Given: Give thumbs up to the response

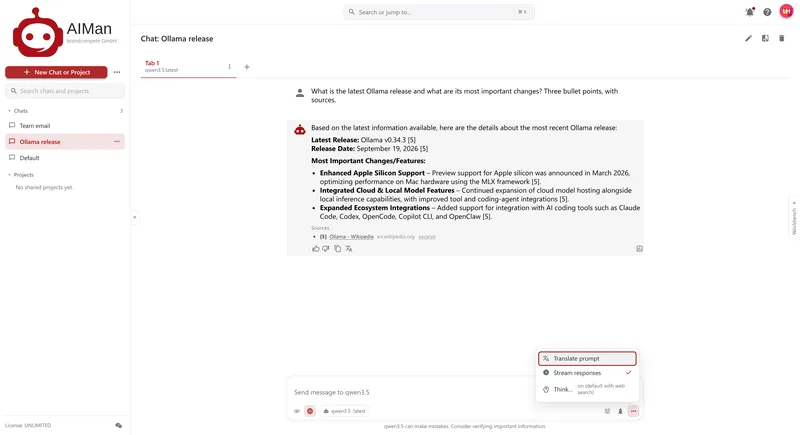Looking at the screenshot, I should pos(316,249).
